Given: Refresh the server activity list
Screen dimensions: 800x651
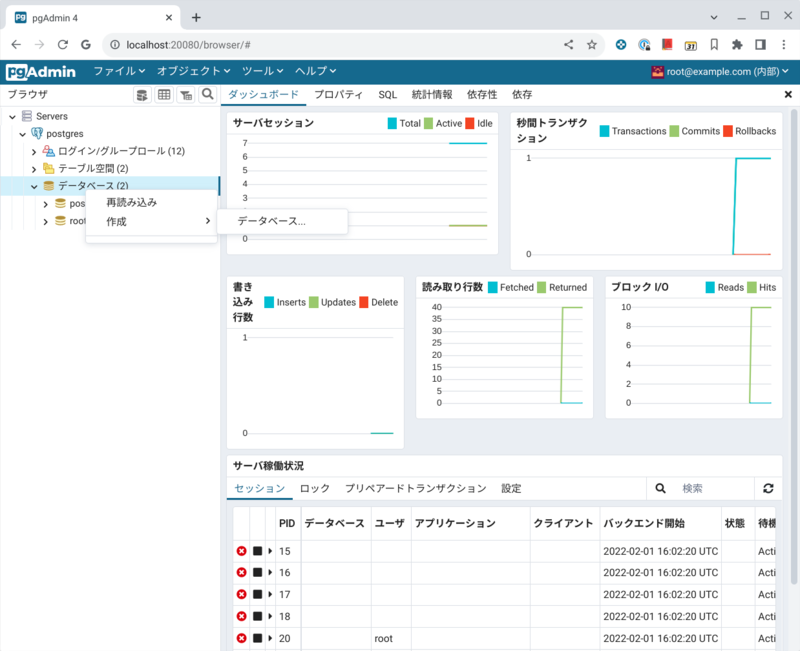Looking at the screenshot, I should (768, 489).
